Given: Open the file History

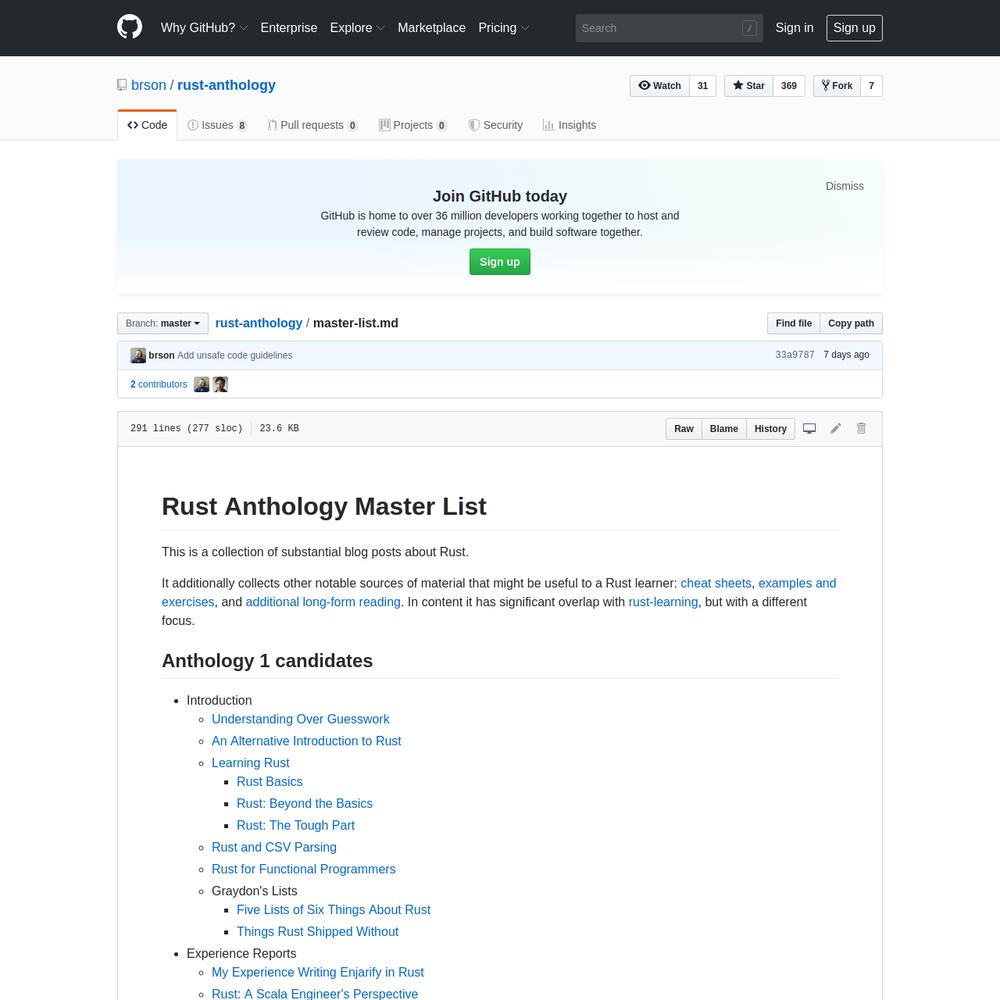Looking at the screenshot, I should pos(770,429).
